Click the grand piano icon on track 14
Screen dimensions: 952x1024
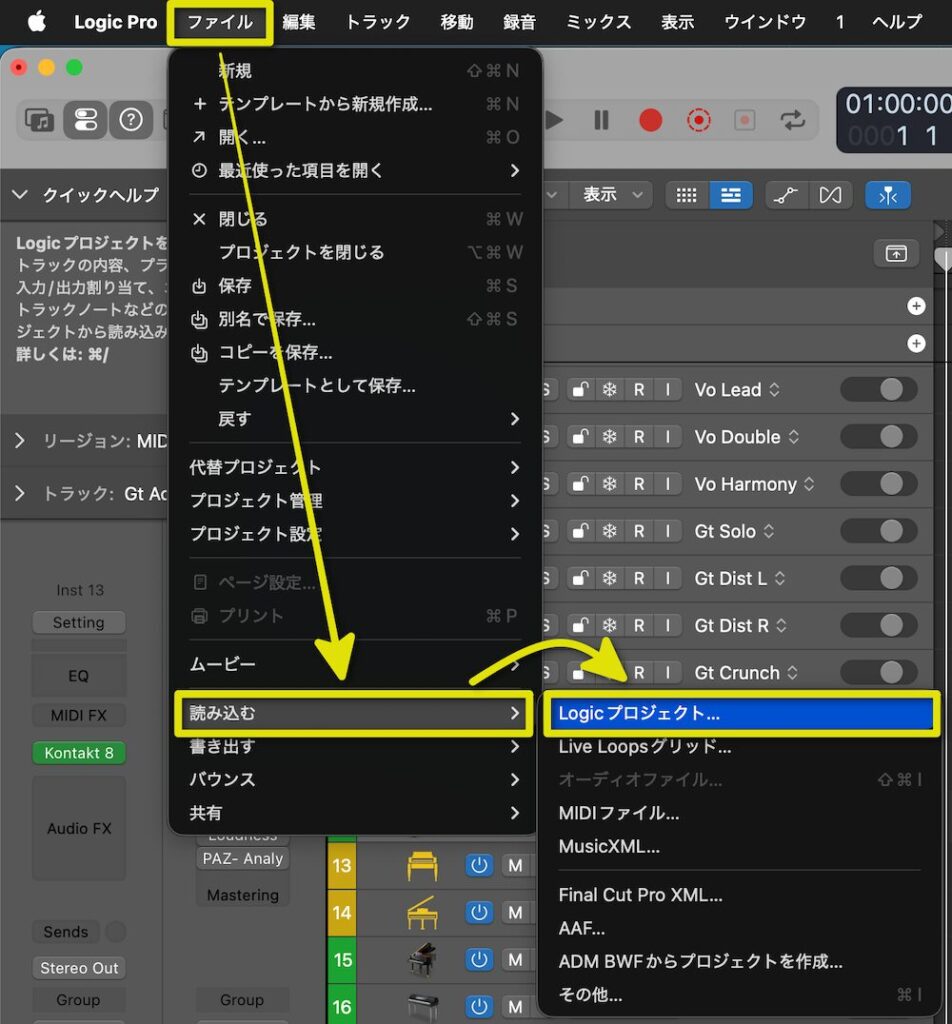click(422, 912)
